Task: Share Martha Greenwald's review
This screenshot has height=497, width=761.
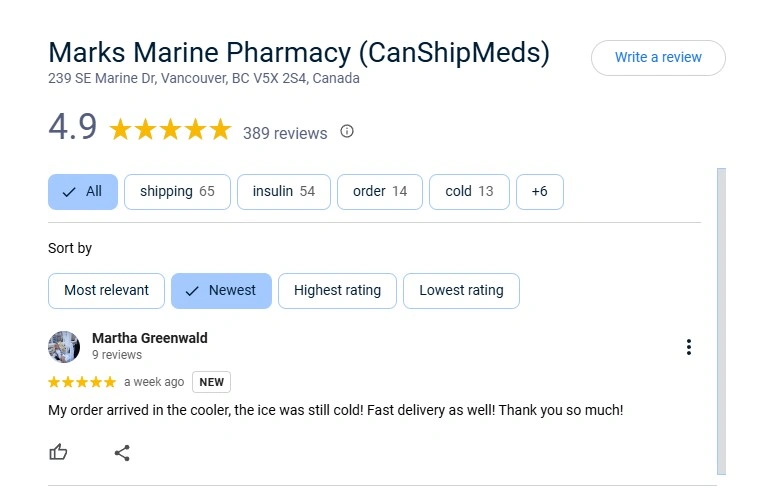Action: click(x=122, y=453)
